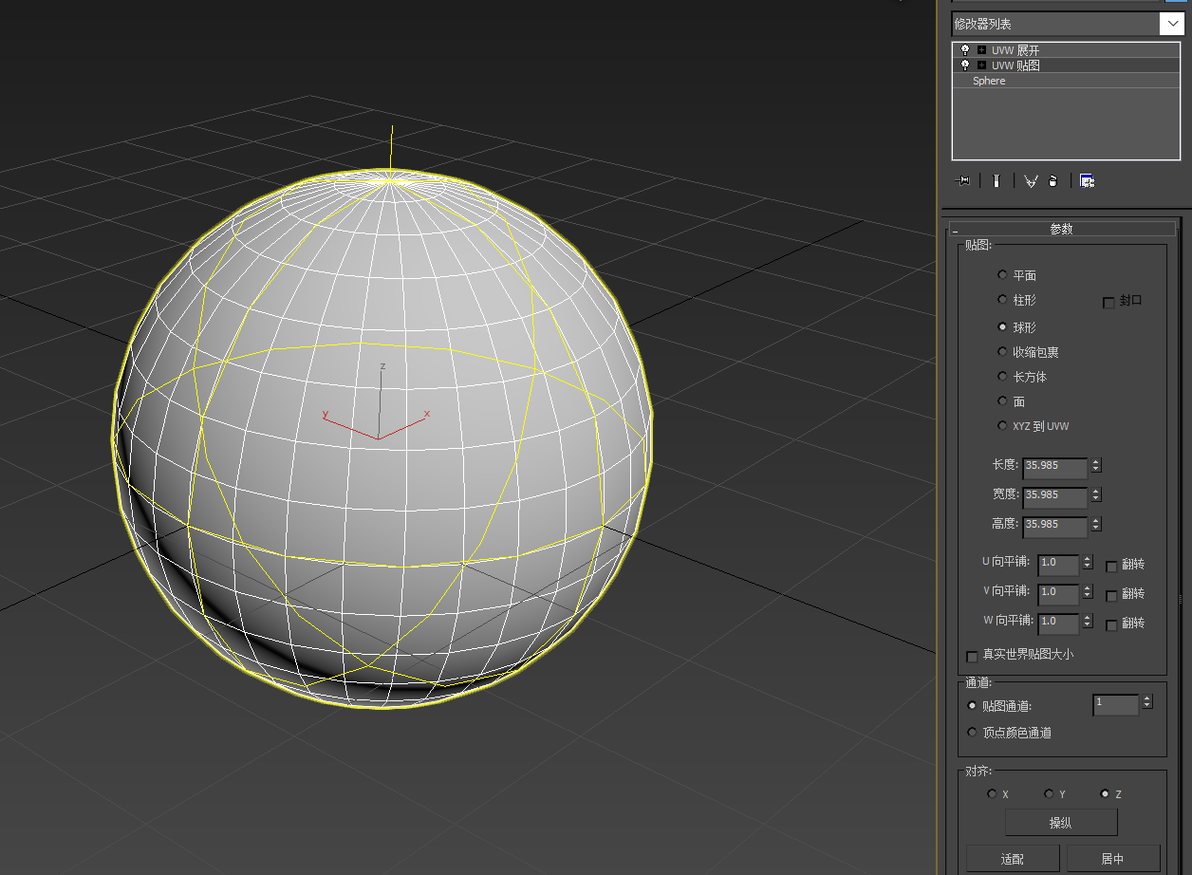Open Configure Modifier Sets icon
This screenshot has width=1192, height=875.
pos(1087,181)
